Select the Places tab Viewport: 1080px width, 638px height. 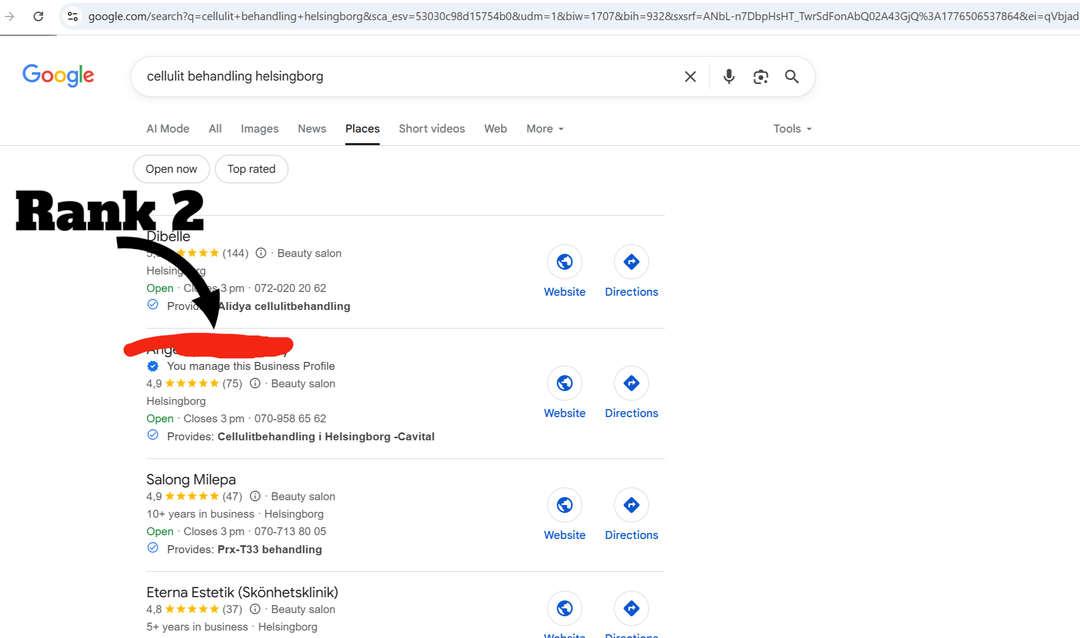362,129
